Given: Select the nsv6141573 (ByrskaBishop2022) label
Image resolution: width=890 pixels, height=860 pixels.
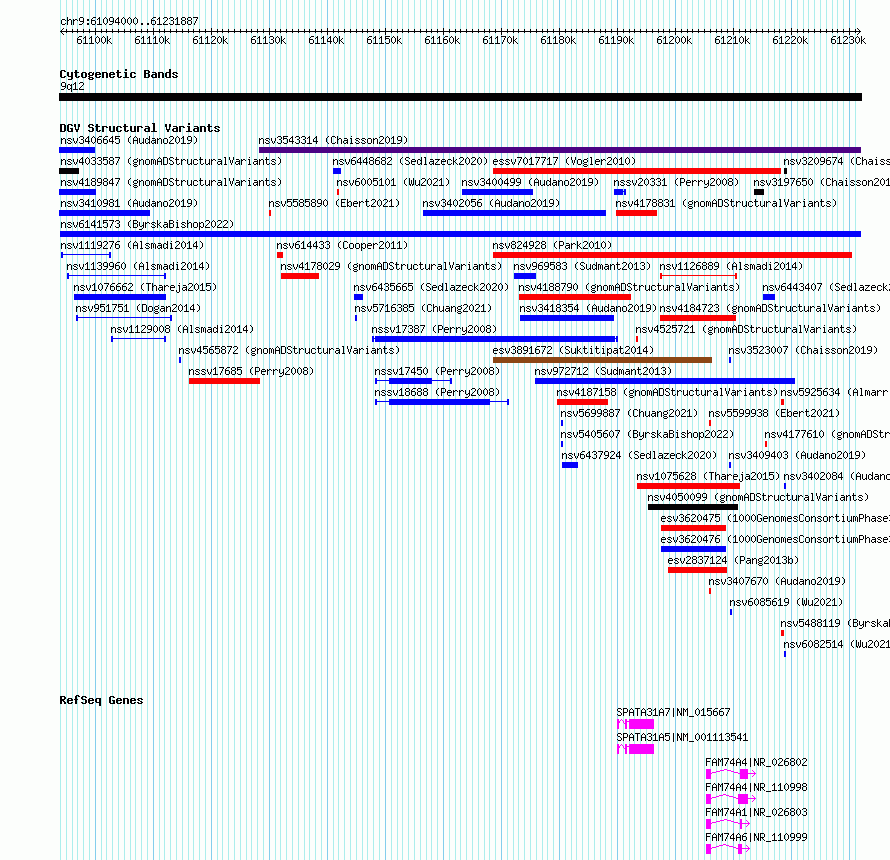Looking at the screenshot, I should (147, 224).
